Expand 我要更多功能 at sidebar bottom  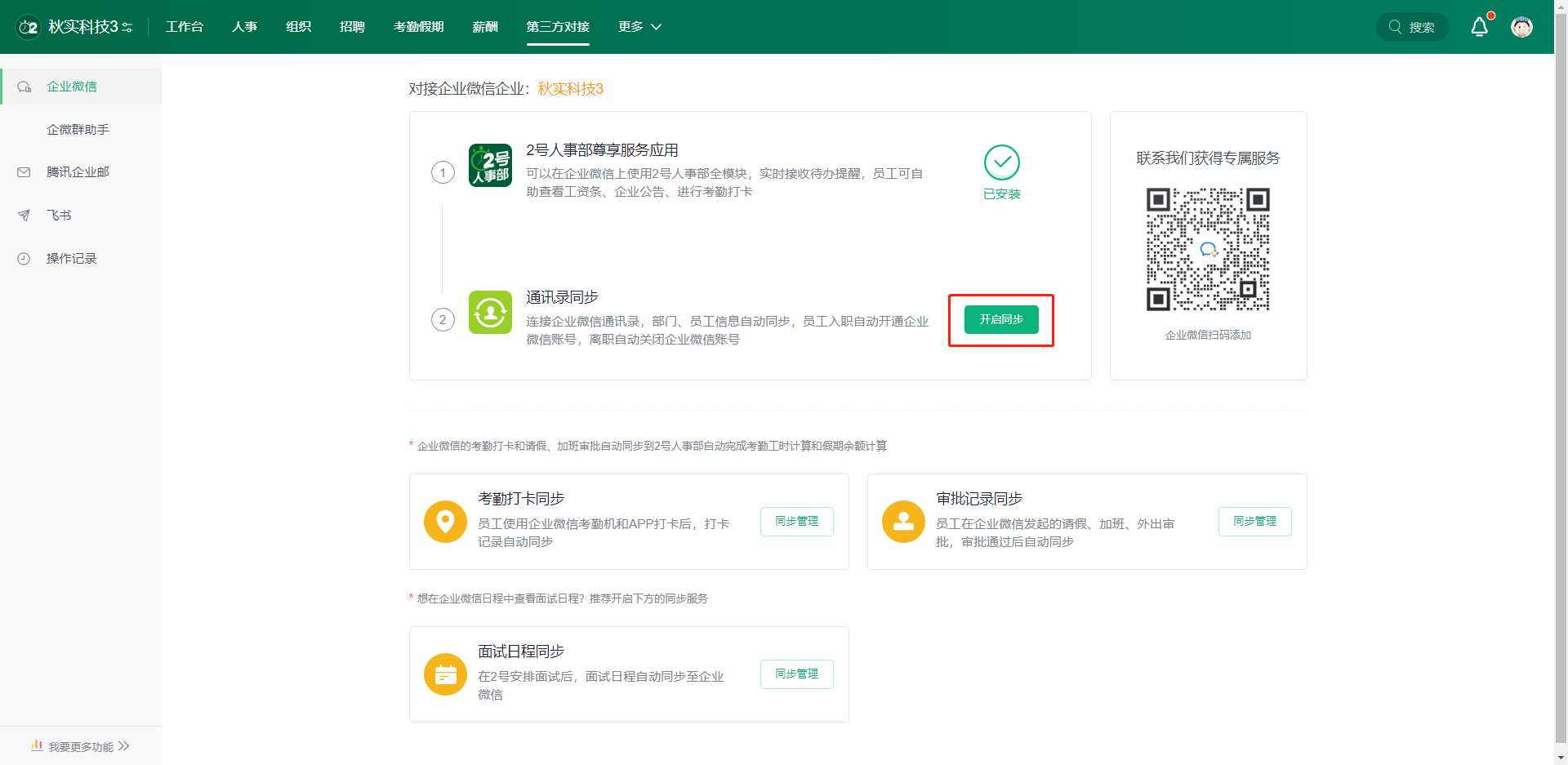coord(80,746)
